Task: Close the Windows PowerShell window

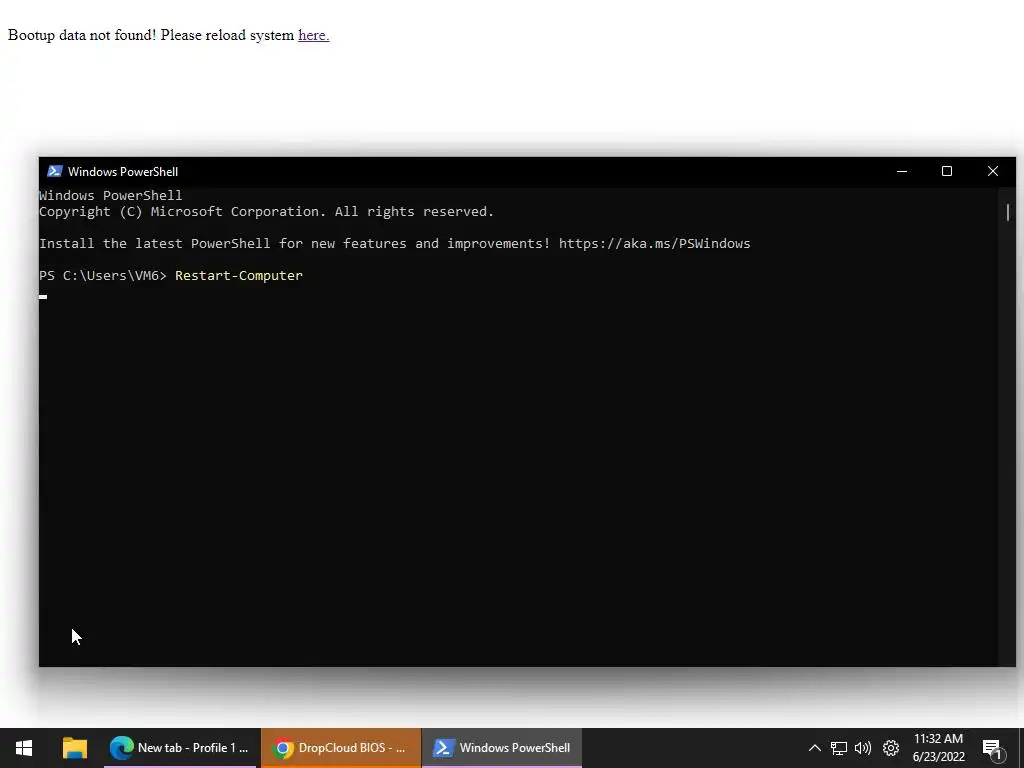Action: click(x=993, y=172)
